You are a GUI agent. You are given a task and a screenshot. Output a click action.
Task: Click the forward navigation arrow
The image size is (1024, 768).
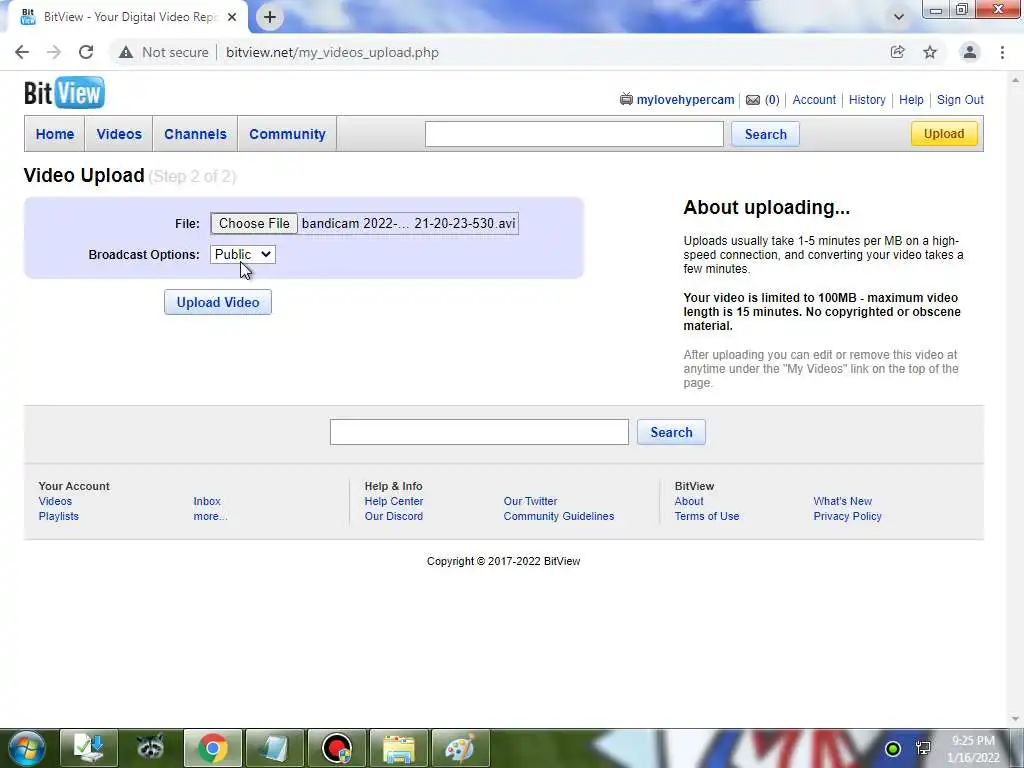click(54, 52)
